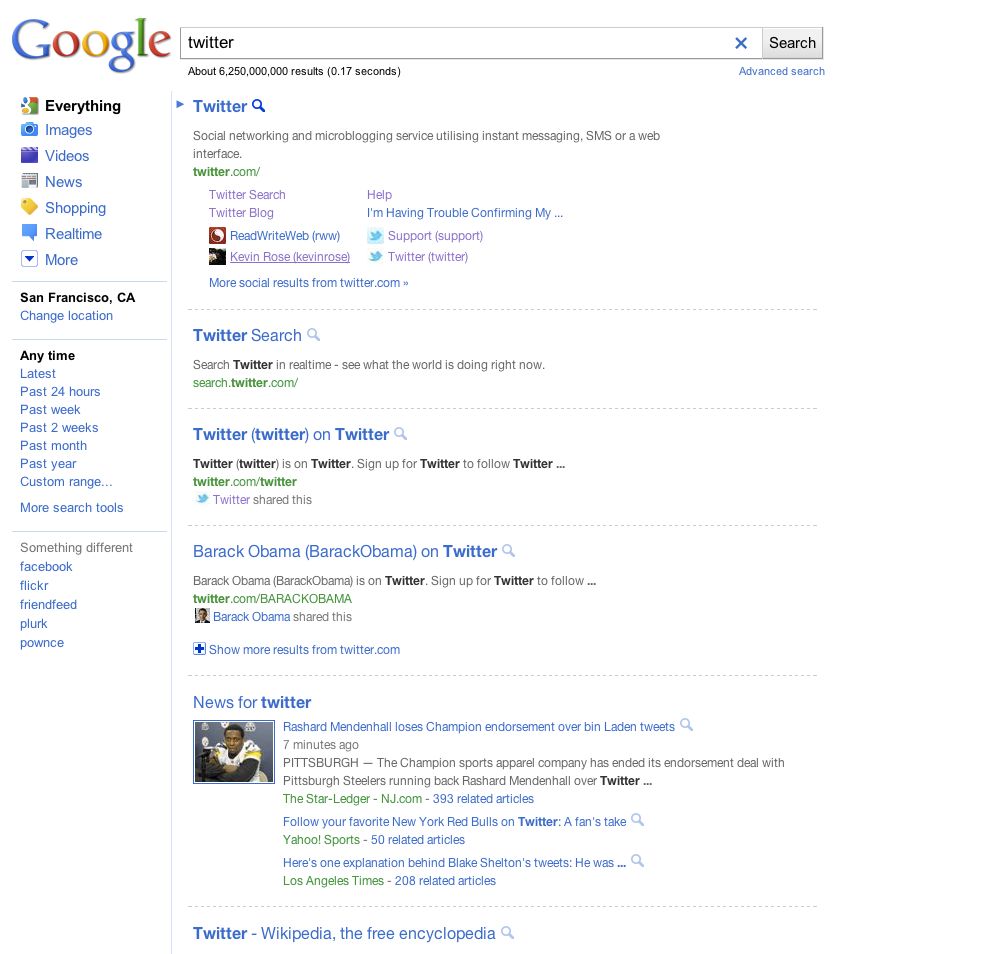Click the ReadWriteWeb avatar icon
Viewport: 1001px width, 954px height.
click(x=217, y=236)
